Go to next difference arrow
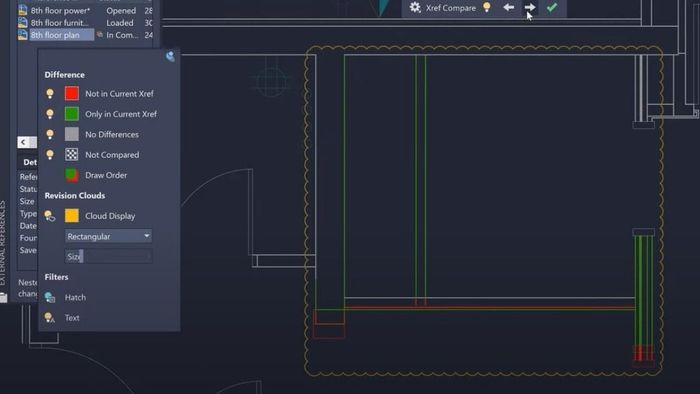This screenshot has height=394, width=700. (529, 8)
